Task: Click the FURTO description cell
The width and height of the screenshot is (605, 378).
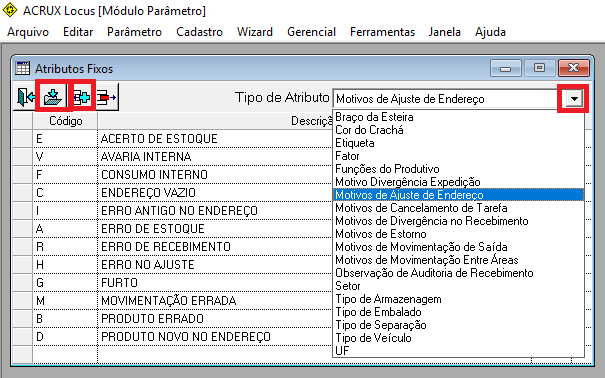Action: pos(215,283)
